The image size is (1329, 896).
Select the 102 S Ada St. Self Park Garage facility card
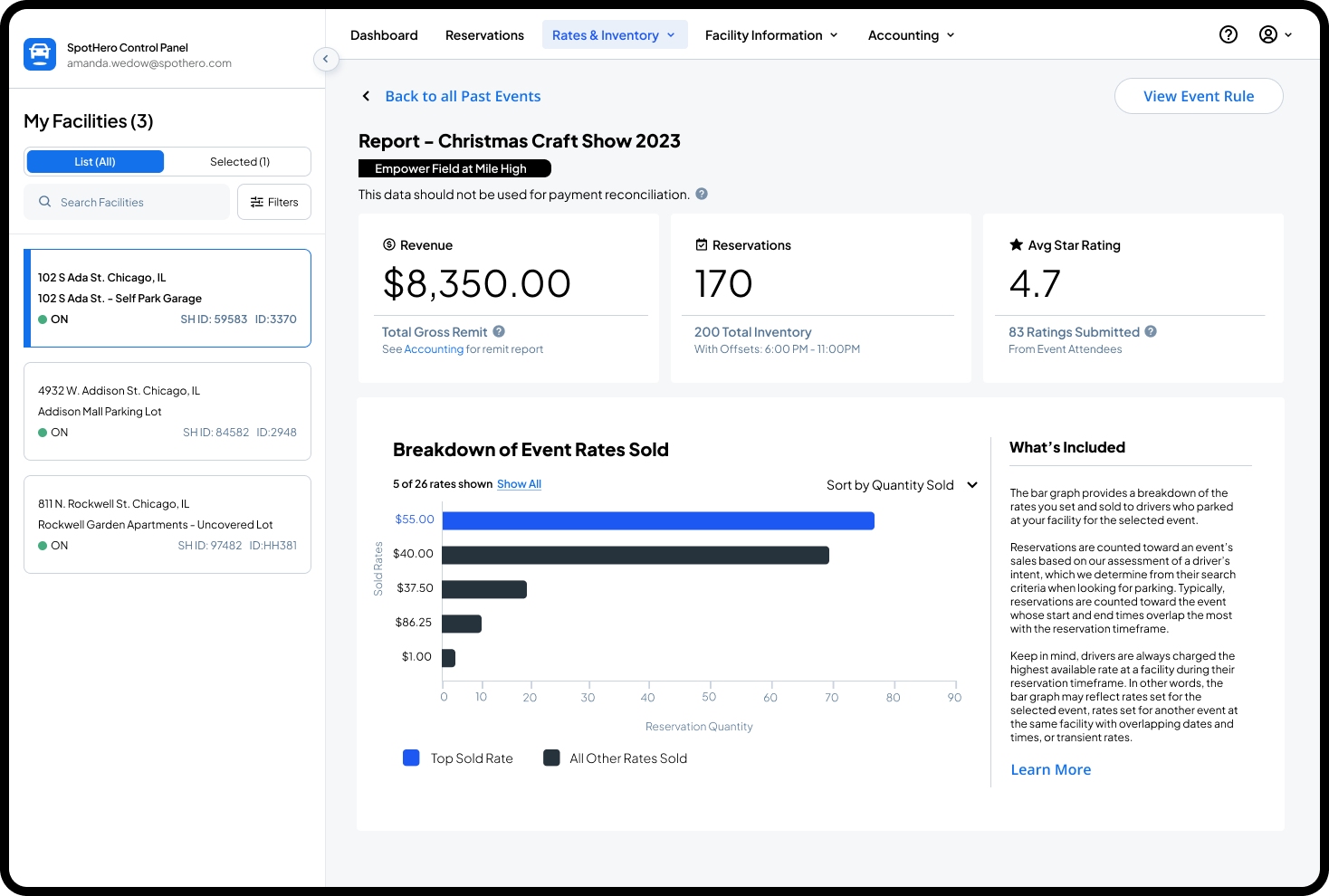[167, 299]
